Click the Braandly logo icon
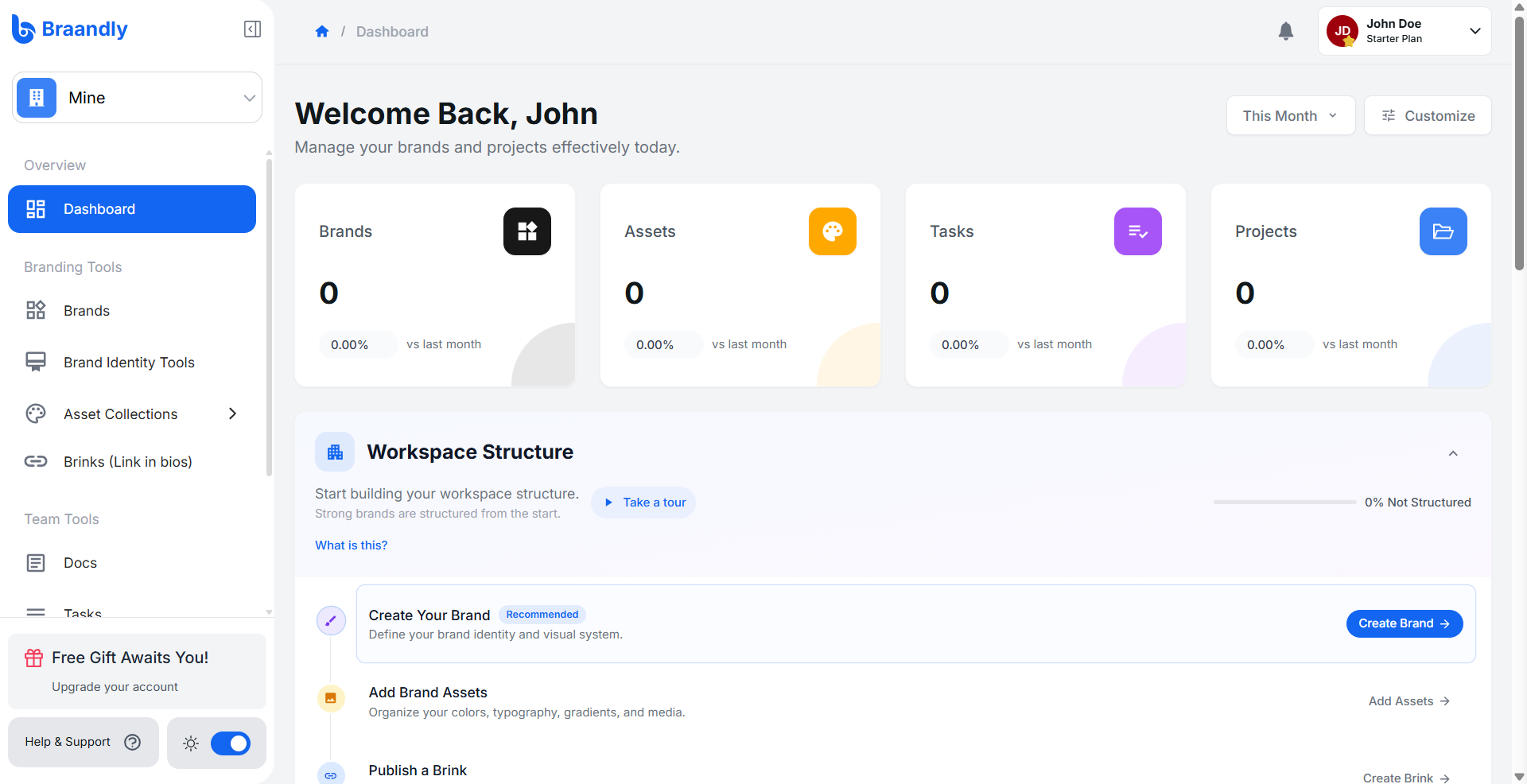This screenshot has height=784, width=1527. point(23,29)
